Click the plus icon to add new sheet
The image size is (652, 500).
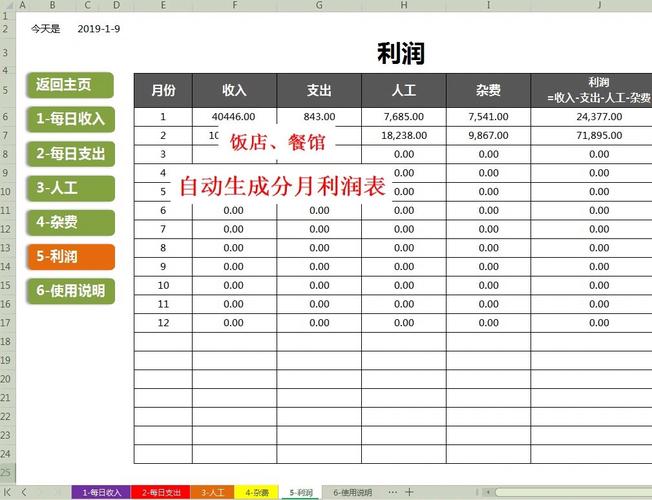409,492
